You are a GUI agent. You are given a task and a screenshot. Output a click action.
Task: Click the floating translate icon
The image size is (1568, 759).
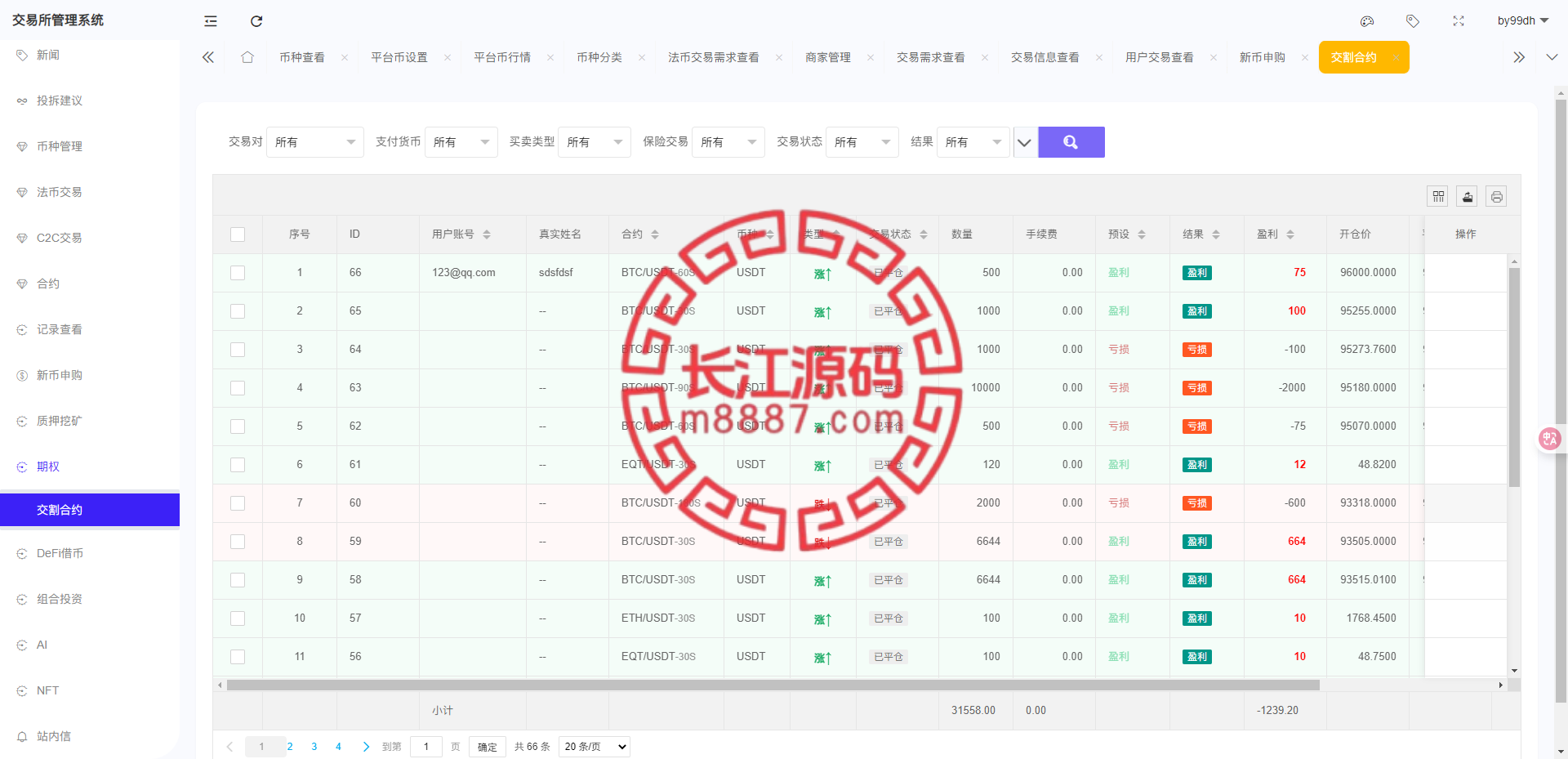coord(1549,439)
